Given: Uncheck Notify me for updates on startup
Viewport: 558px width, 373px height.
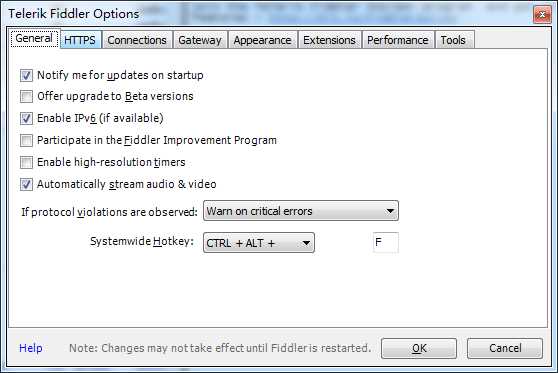Looking at the screenshot, I should (x=26, y=75).
